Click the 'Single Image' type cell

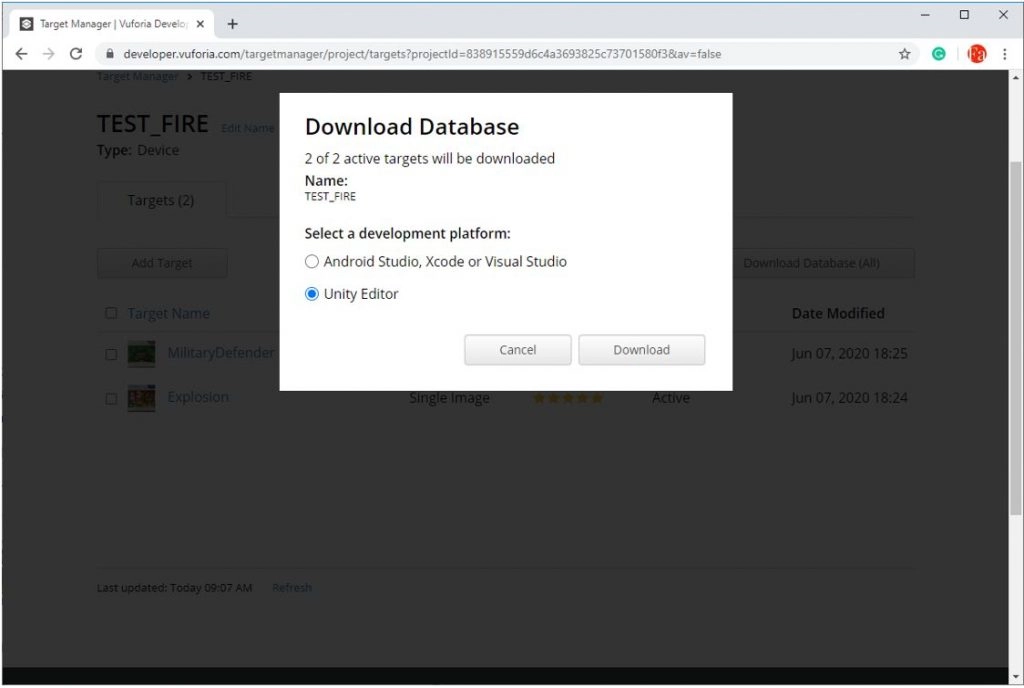click(x=449, y=398)
